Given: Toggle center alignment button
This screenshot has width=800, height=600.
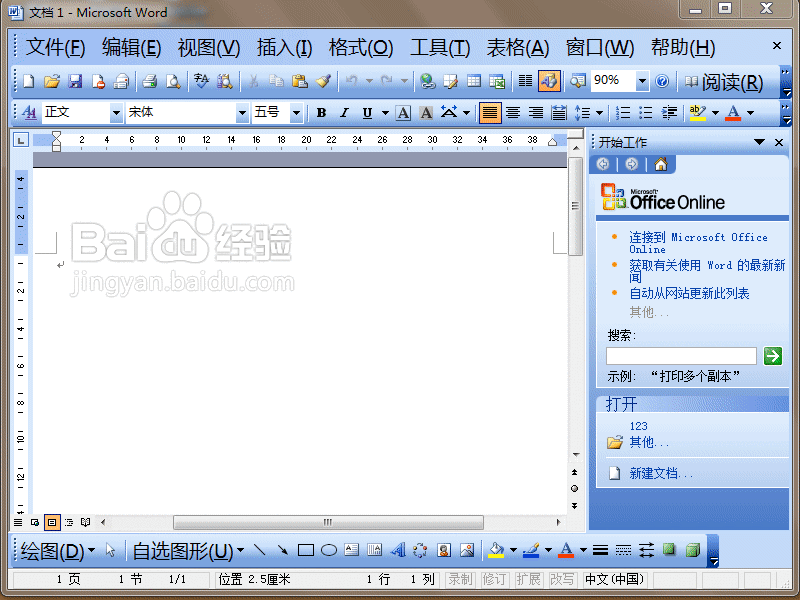Looking at the screenshot, I should [x=513, y=112].
